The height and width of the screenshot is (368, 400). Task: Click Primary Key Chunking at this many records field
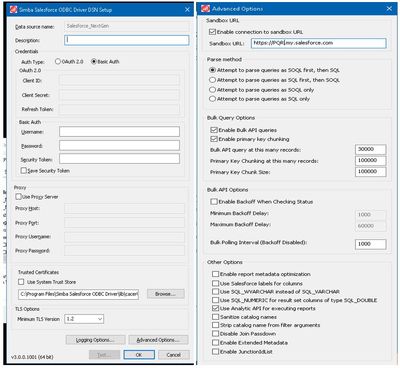pos(371,160)
